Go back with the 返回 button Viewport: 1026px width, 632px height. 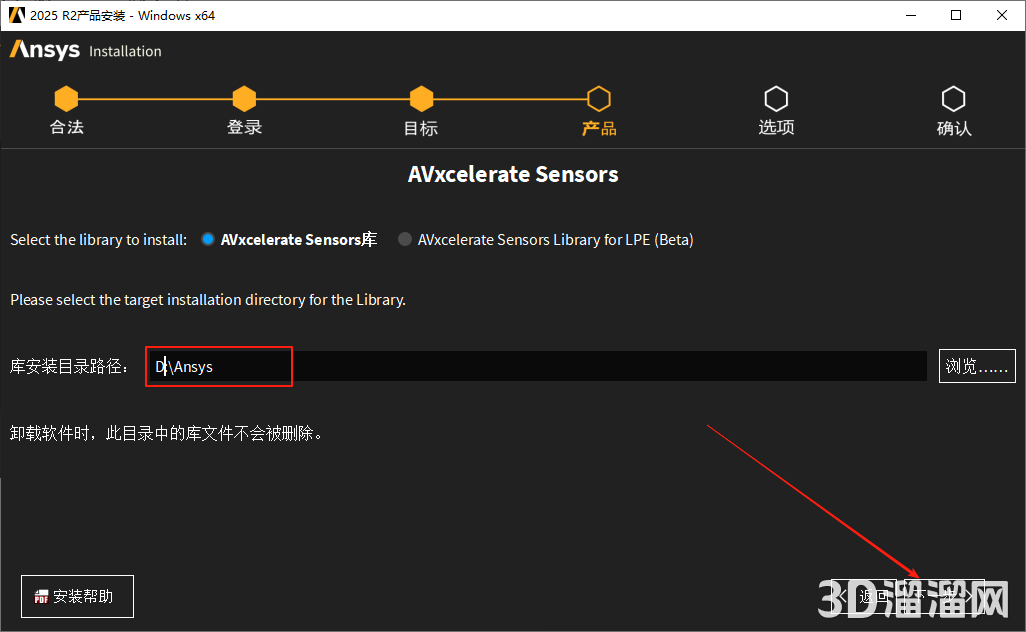pos(866,597)
